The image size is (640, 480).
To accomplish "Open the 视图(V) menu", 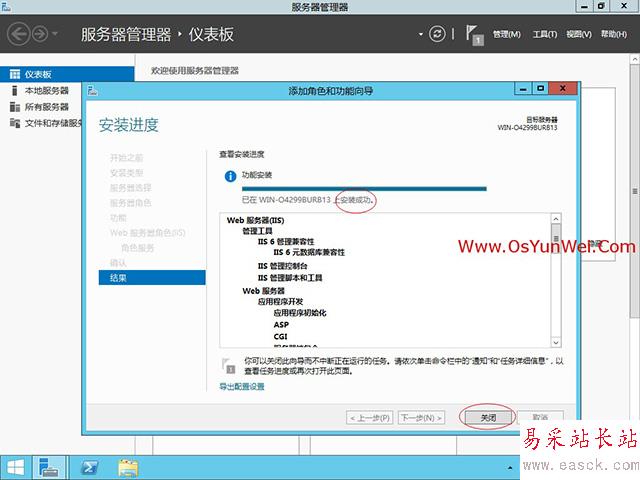I will [579, 34].
